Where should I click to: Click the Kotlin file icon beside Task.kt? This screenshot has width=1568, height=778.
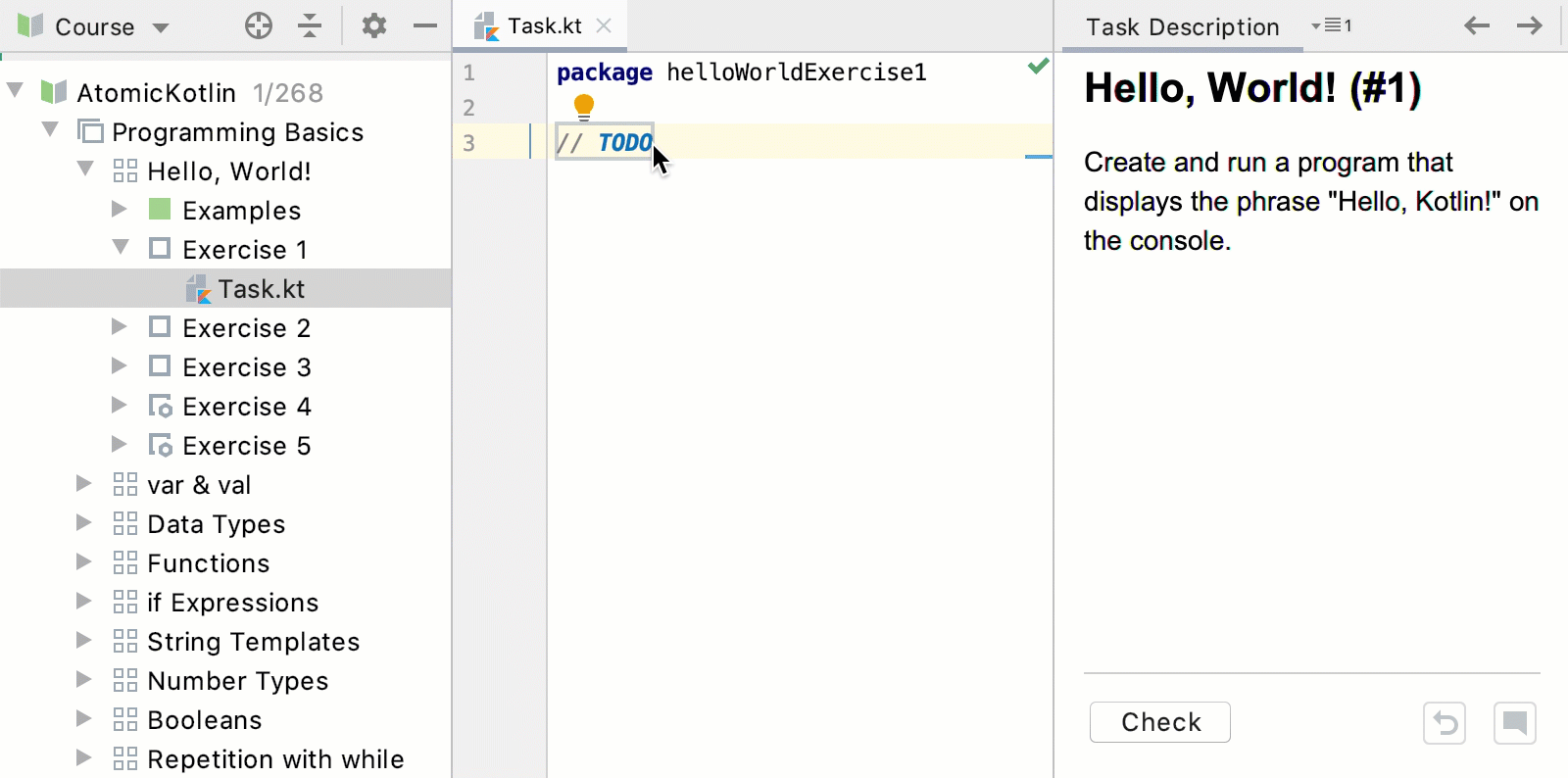point(199,289)
